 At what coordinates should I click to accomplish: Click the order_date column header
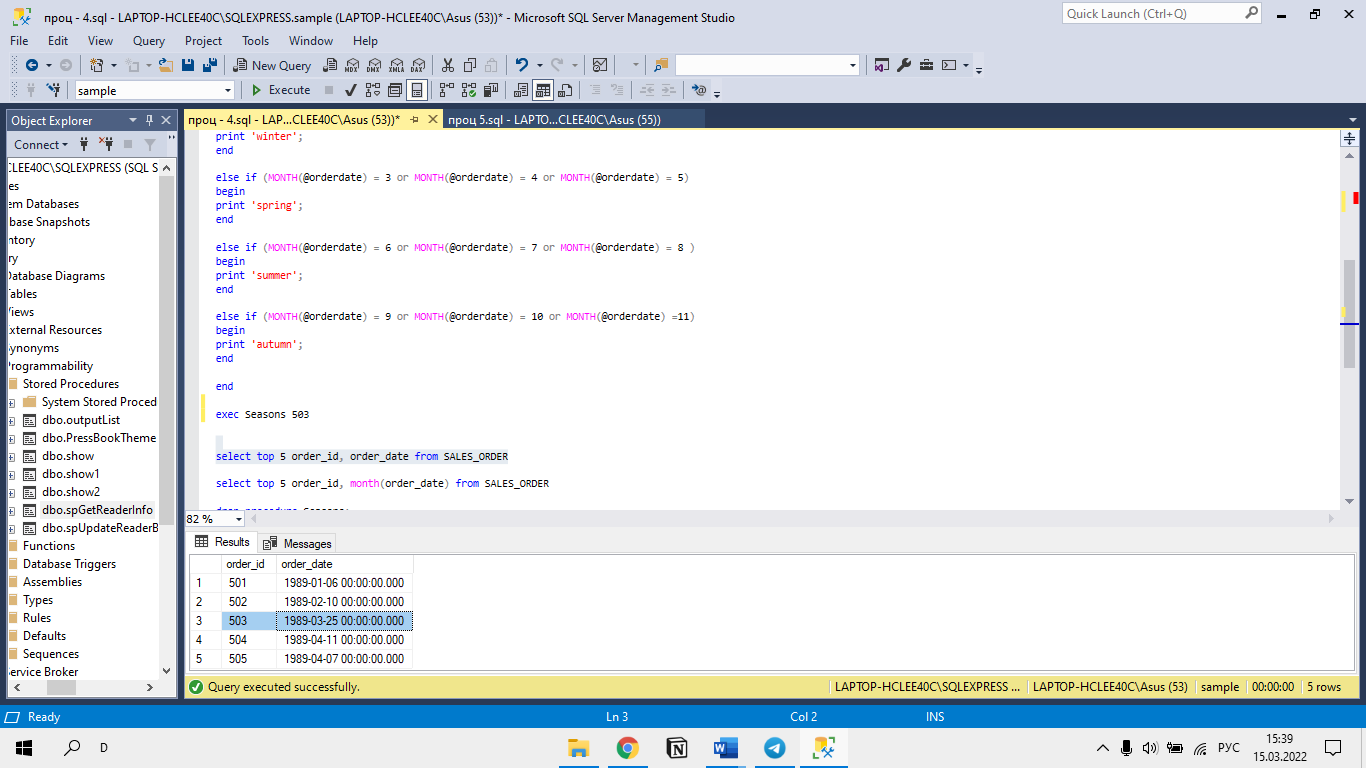(x=344, y=564)
